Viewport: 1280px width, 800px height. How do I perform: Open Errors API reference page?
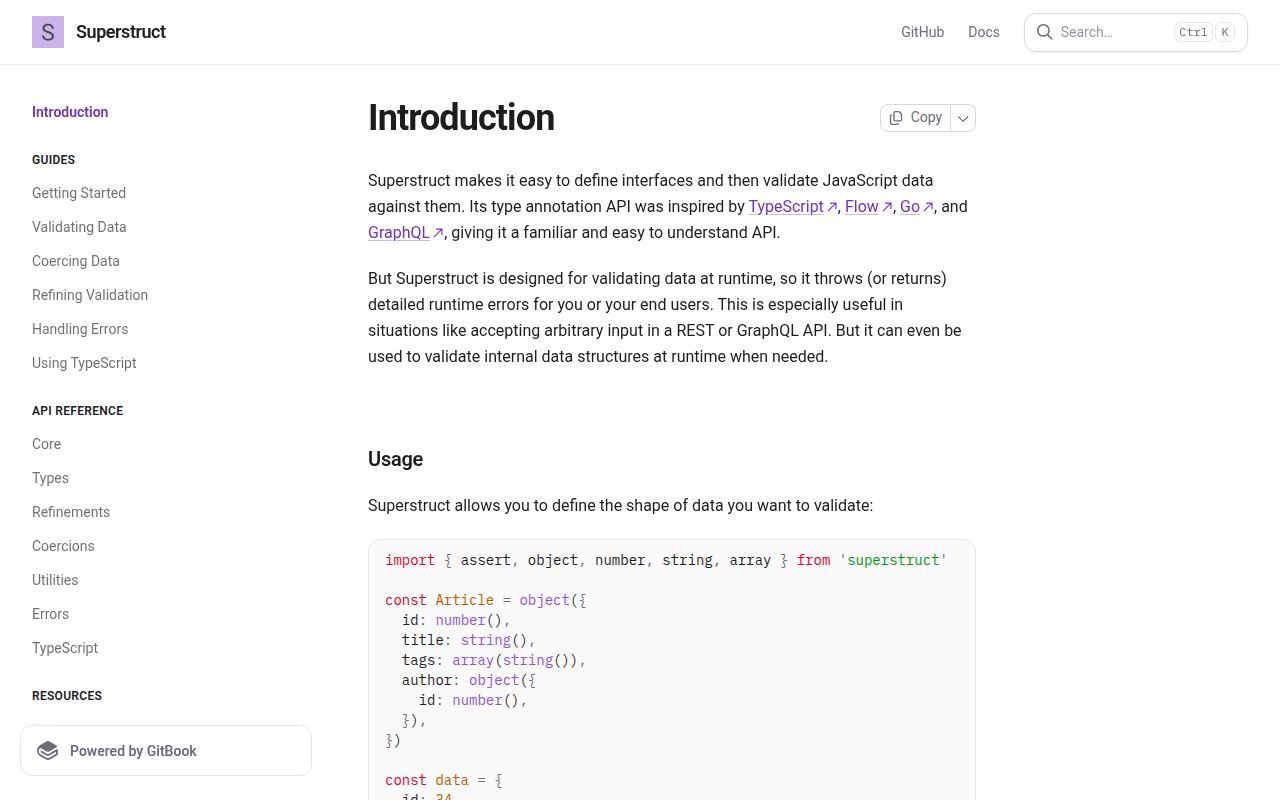point(50,614)
